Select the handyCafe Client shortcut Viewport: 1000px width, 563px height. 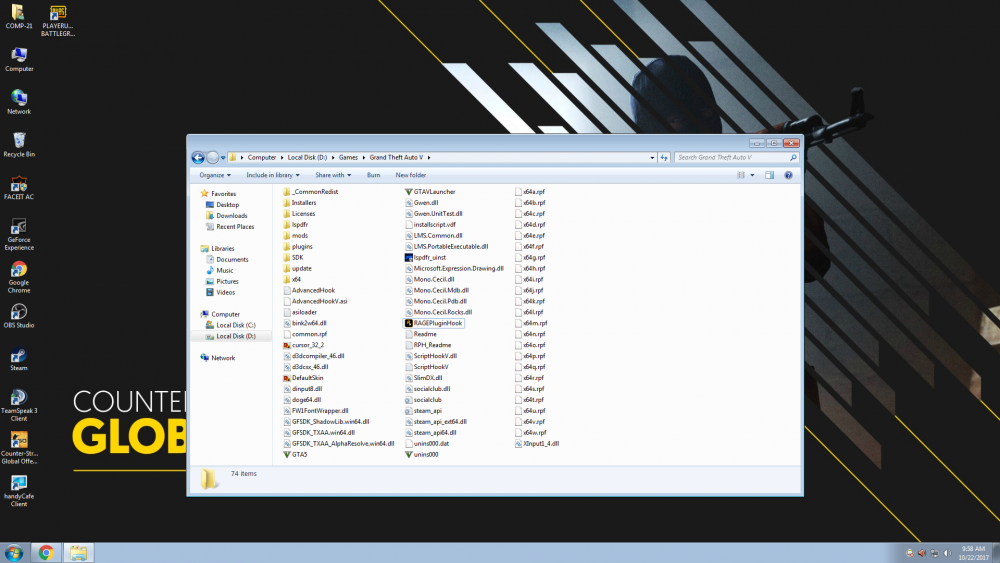[18, 490]
